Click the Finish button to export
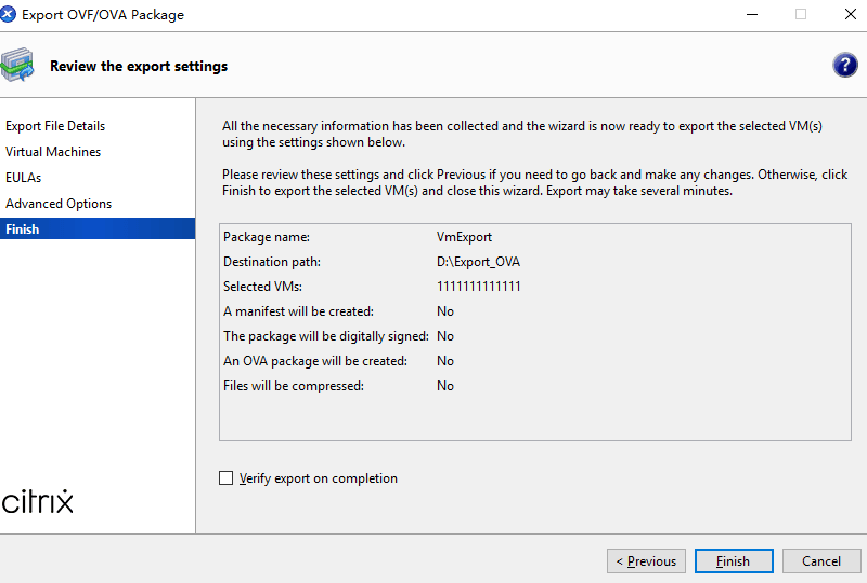This screenshot has width=867, height=583. pos(734,561)
